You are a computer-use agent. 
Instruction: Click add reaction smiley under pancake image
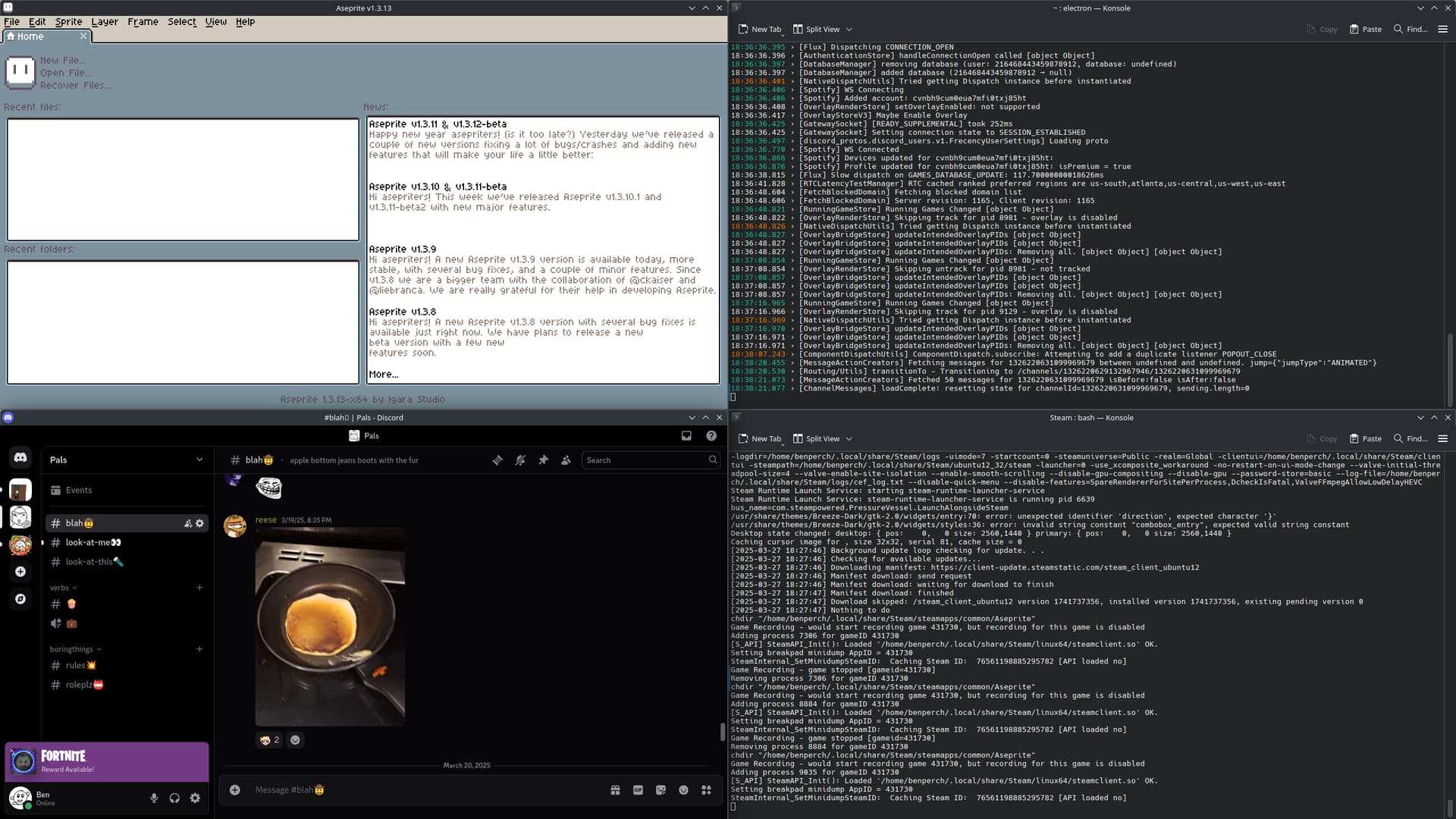296,740
